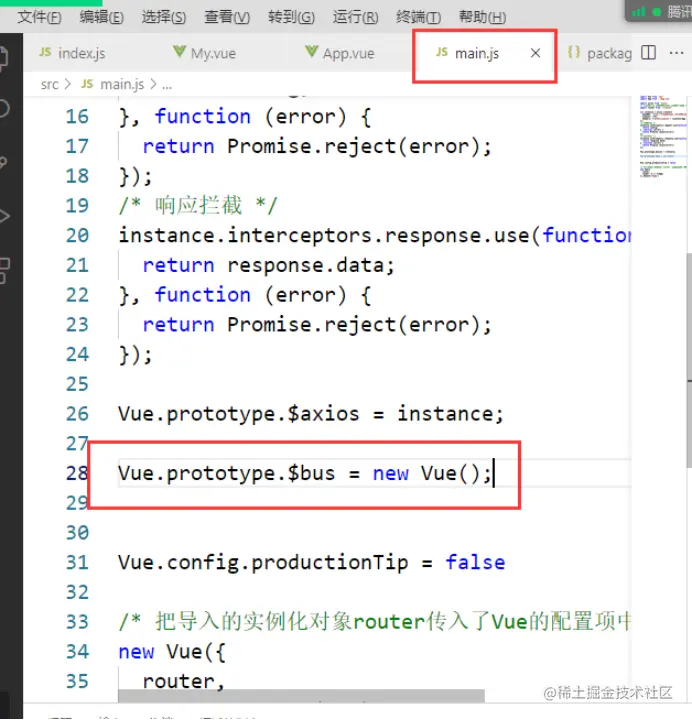
Task: Click the Tencent status widget at top right
Action: (x=660, y=11)
